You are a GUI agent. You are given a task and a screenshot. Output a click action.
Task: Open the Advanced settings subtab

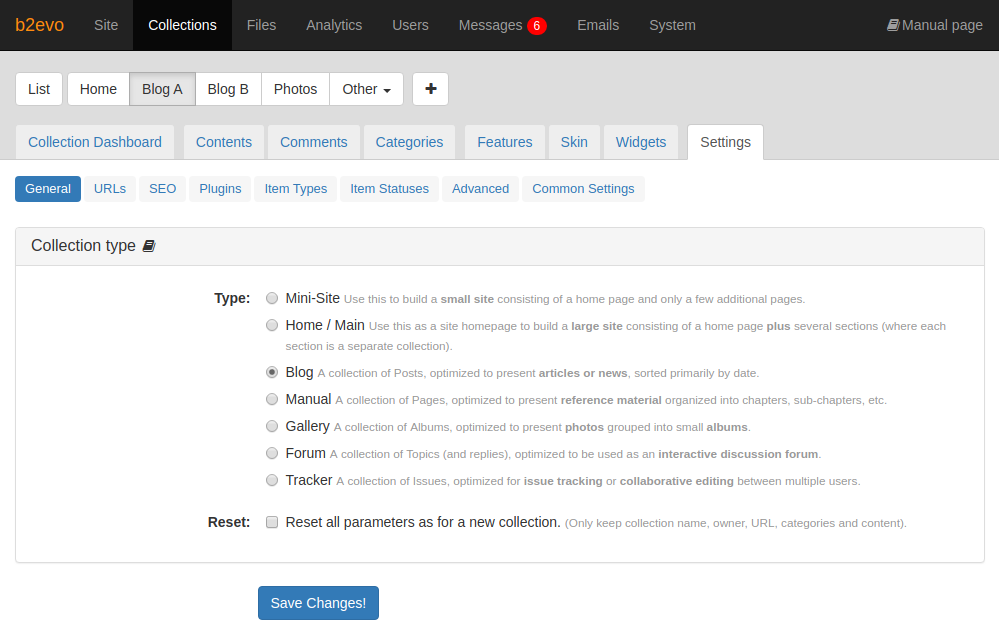click(480, 189)
